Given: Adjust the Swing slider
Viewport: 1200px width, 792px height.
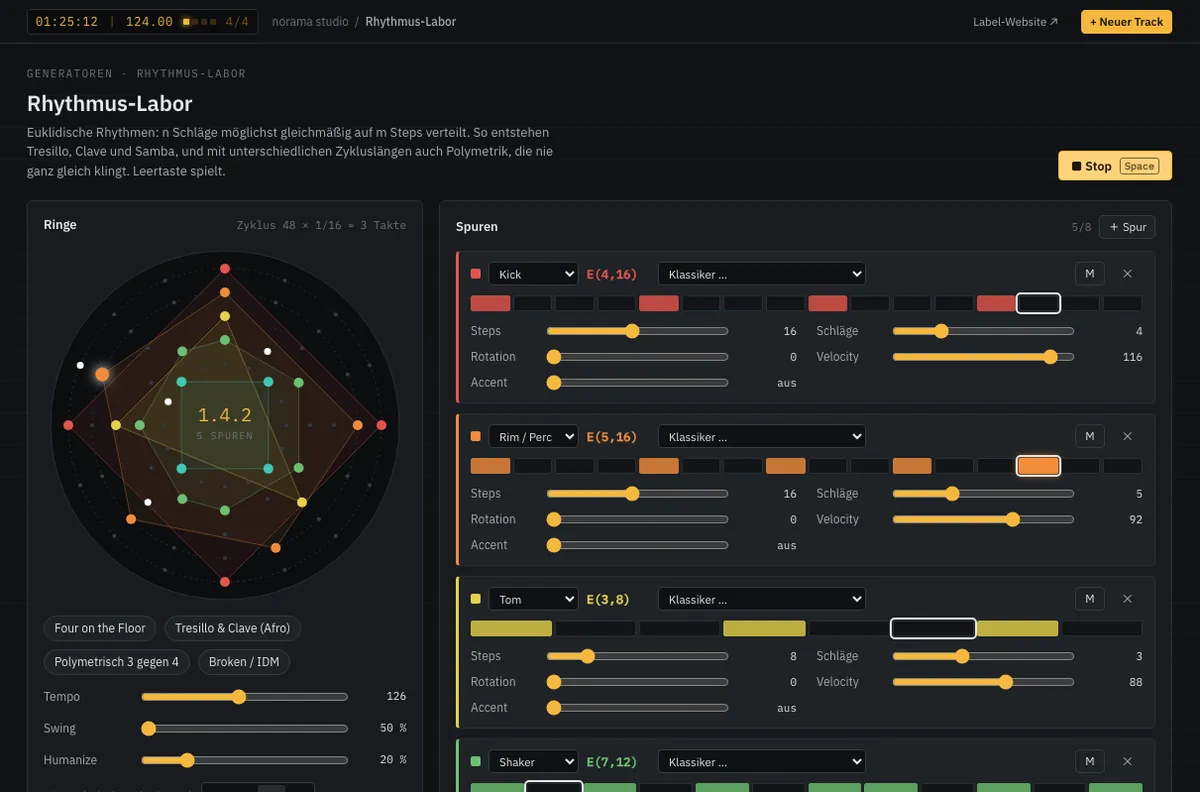Looking at the screenshot, I should [x=245, y=729].
